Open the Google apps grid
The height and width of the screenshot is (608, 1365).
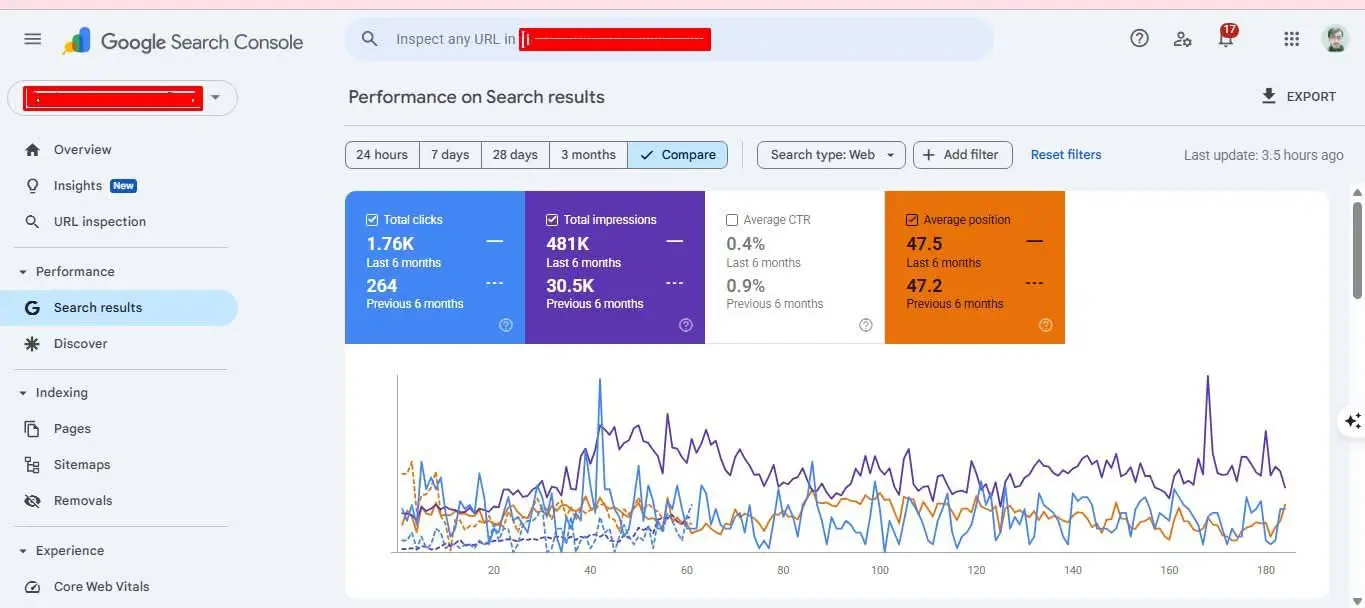[1291, 38]
